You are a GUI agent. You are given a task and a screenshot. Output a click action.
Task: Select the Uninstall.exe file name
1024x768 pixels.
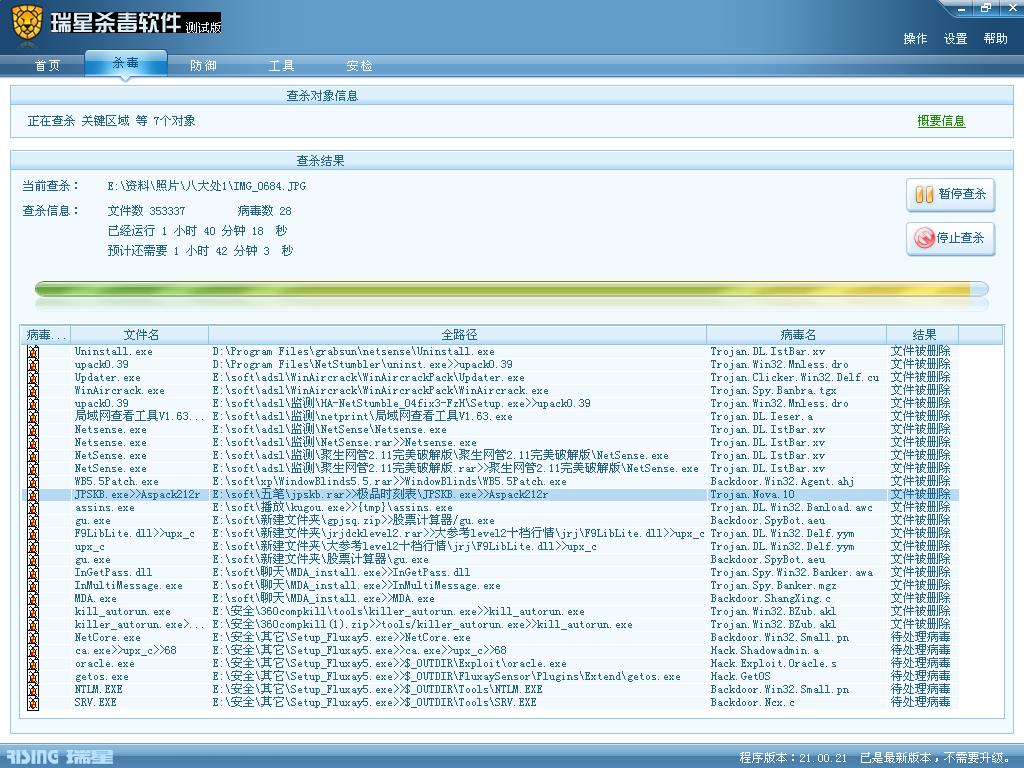point(114,351)
